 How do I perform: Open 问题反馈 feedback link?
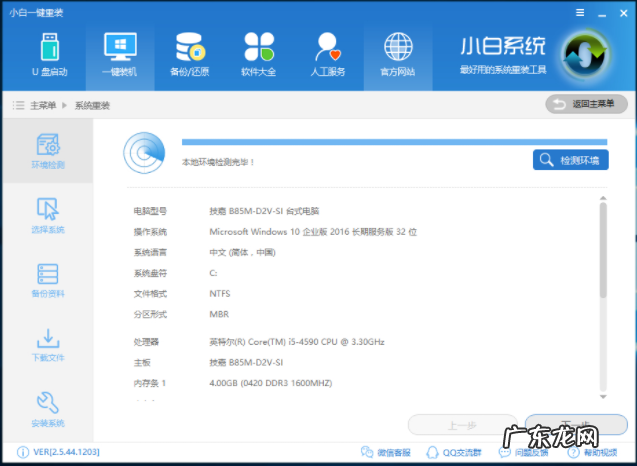tap(523, 452)
